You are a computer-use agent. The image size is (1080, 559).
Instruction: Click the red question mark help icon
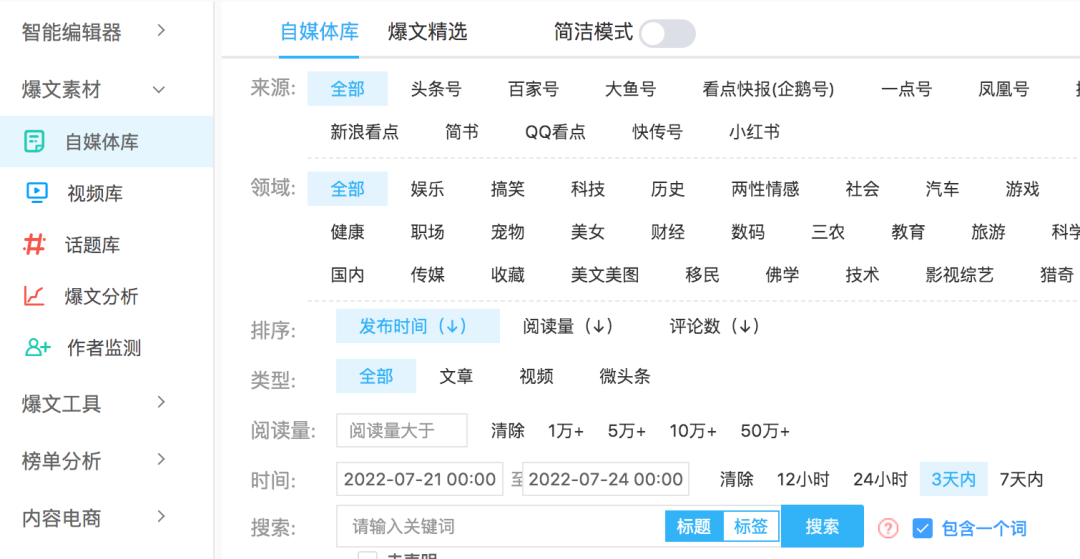pos(889,528)
